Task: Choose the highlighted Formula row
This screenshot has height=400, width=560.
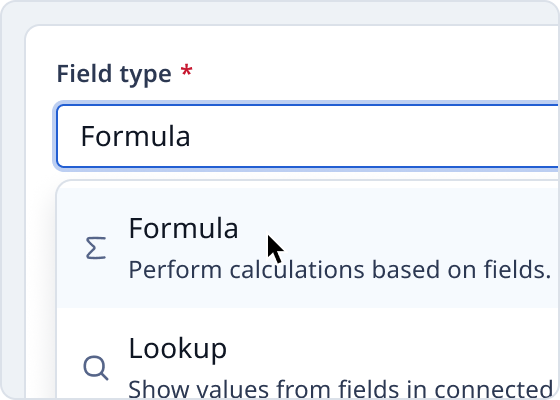Action: [308, 248]
